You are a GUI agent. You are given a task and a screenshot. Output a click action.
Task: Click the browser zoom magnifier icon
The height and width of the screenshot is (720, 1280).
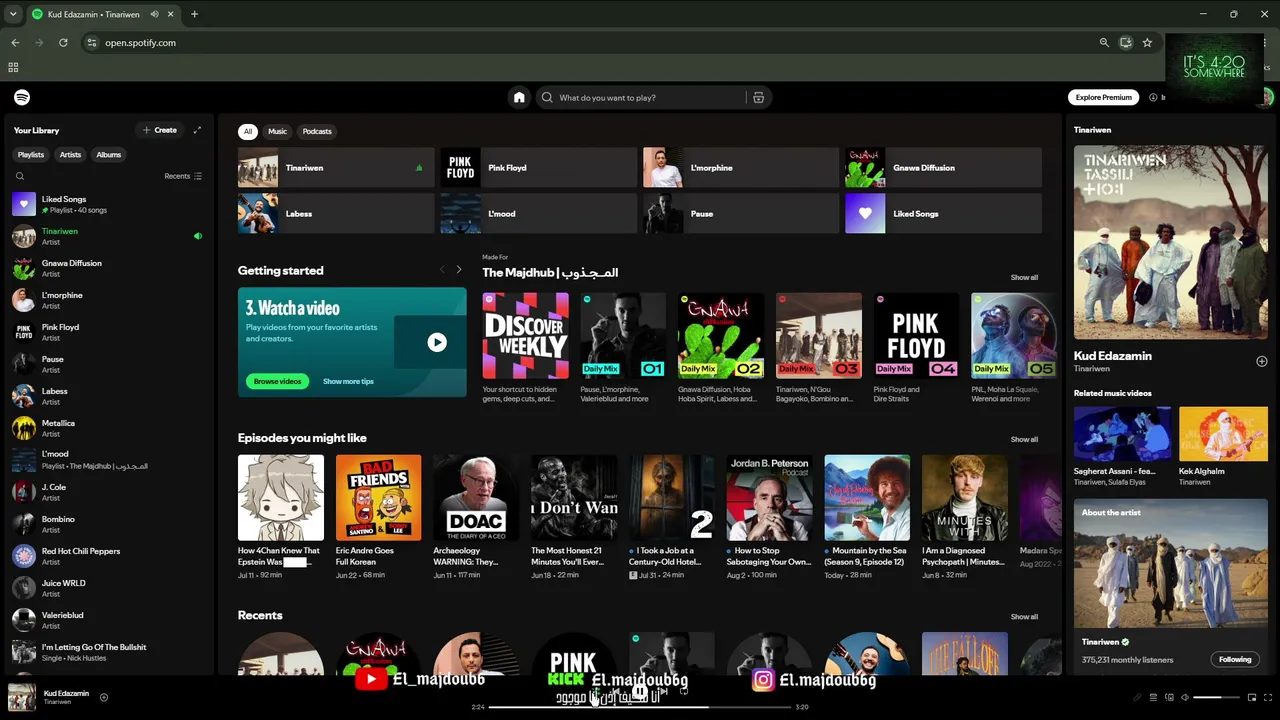tap(1104, 43)
